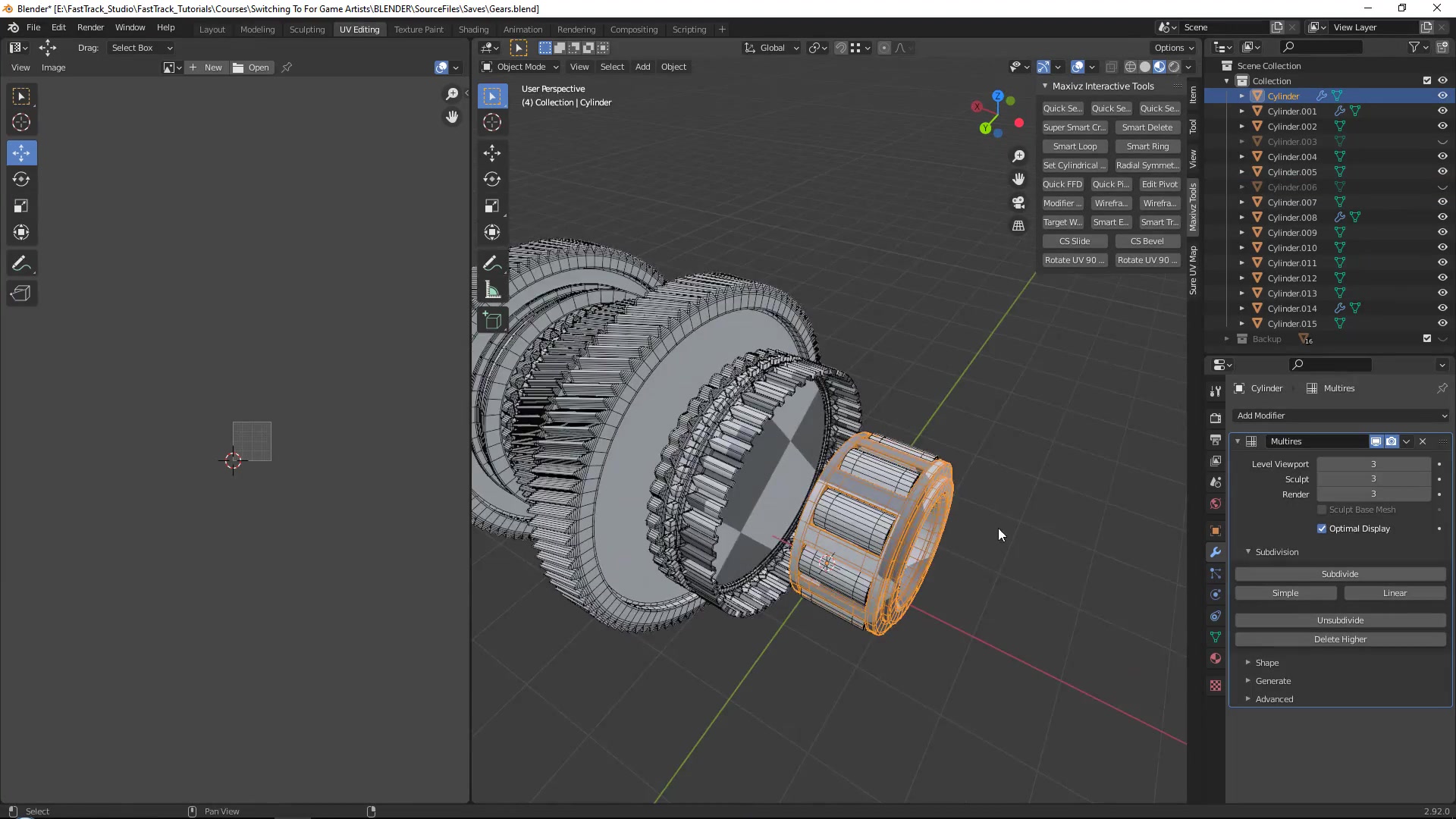Toggle camera view in viewport navigation

(1018, 202)
